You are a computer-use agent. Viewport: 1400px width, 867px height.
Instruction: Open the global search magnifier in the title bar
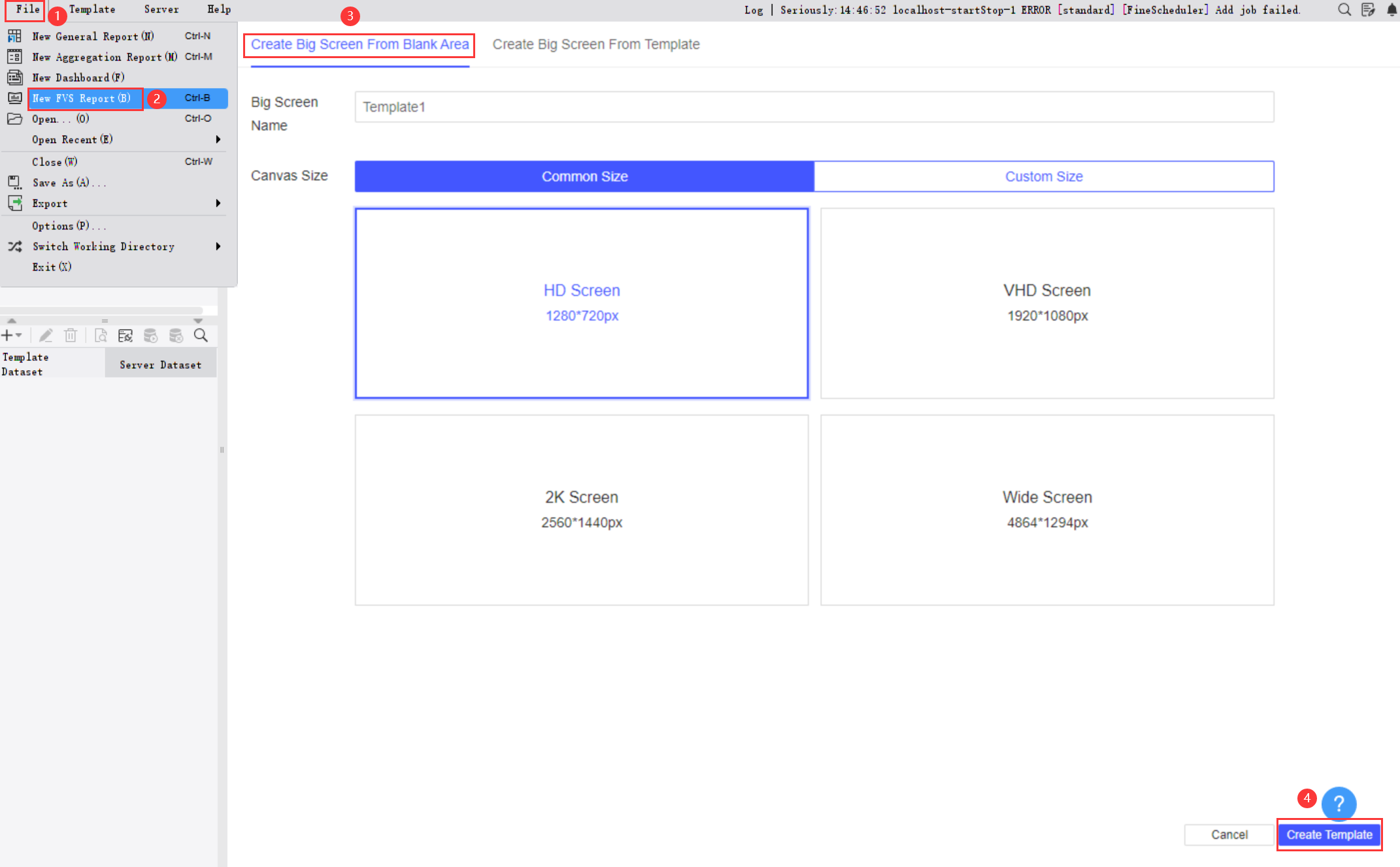pos(1344,10)
